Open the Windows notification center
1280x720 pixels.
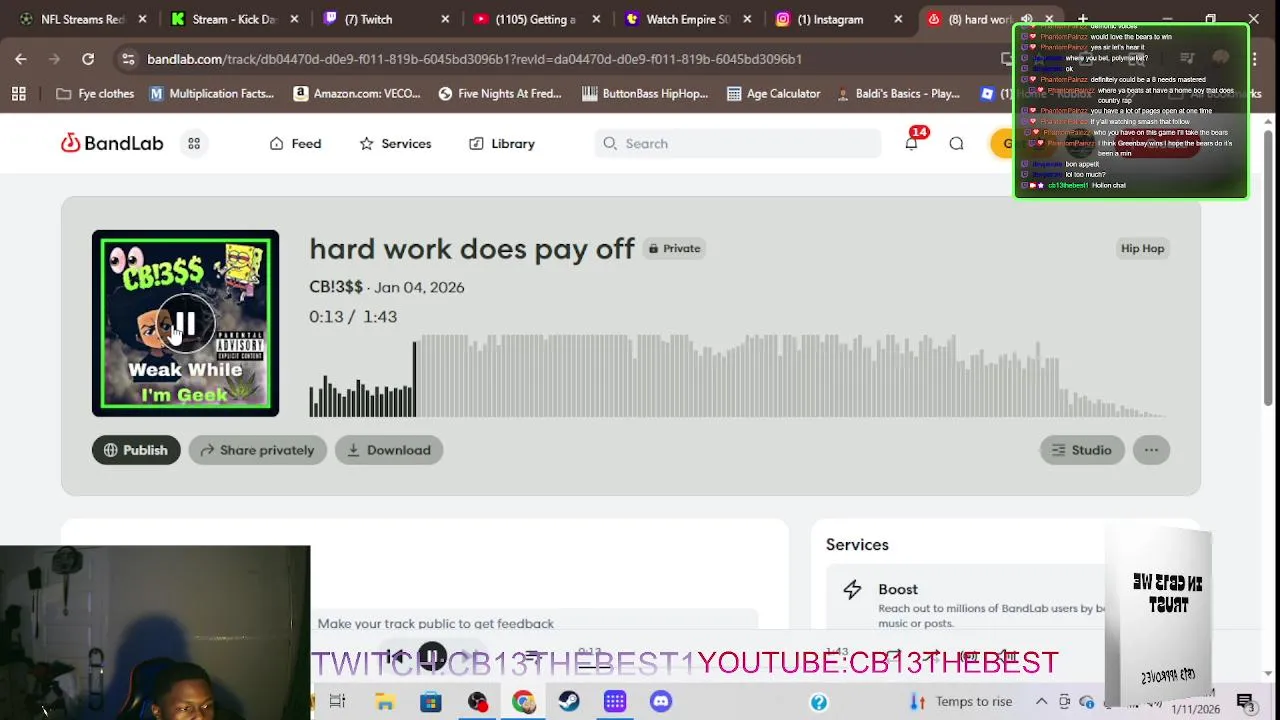(x=1245, y=702)
